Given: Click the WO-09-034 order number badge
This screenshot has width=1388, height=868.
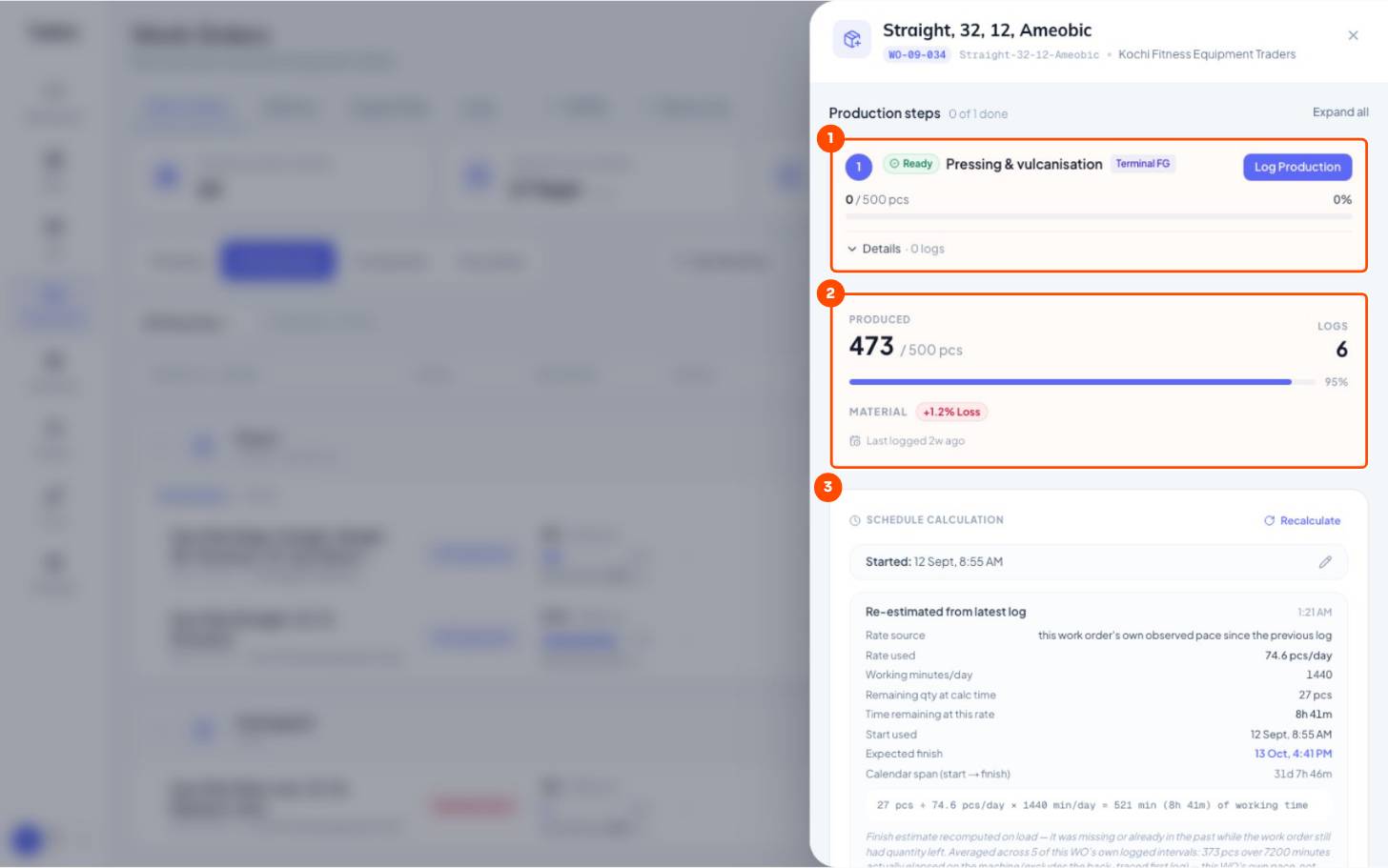Looking at the screenshot, I should click(917, 54).
